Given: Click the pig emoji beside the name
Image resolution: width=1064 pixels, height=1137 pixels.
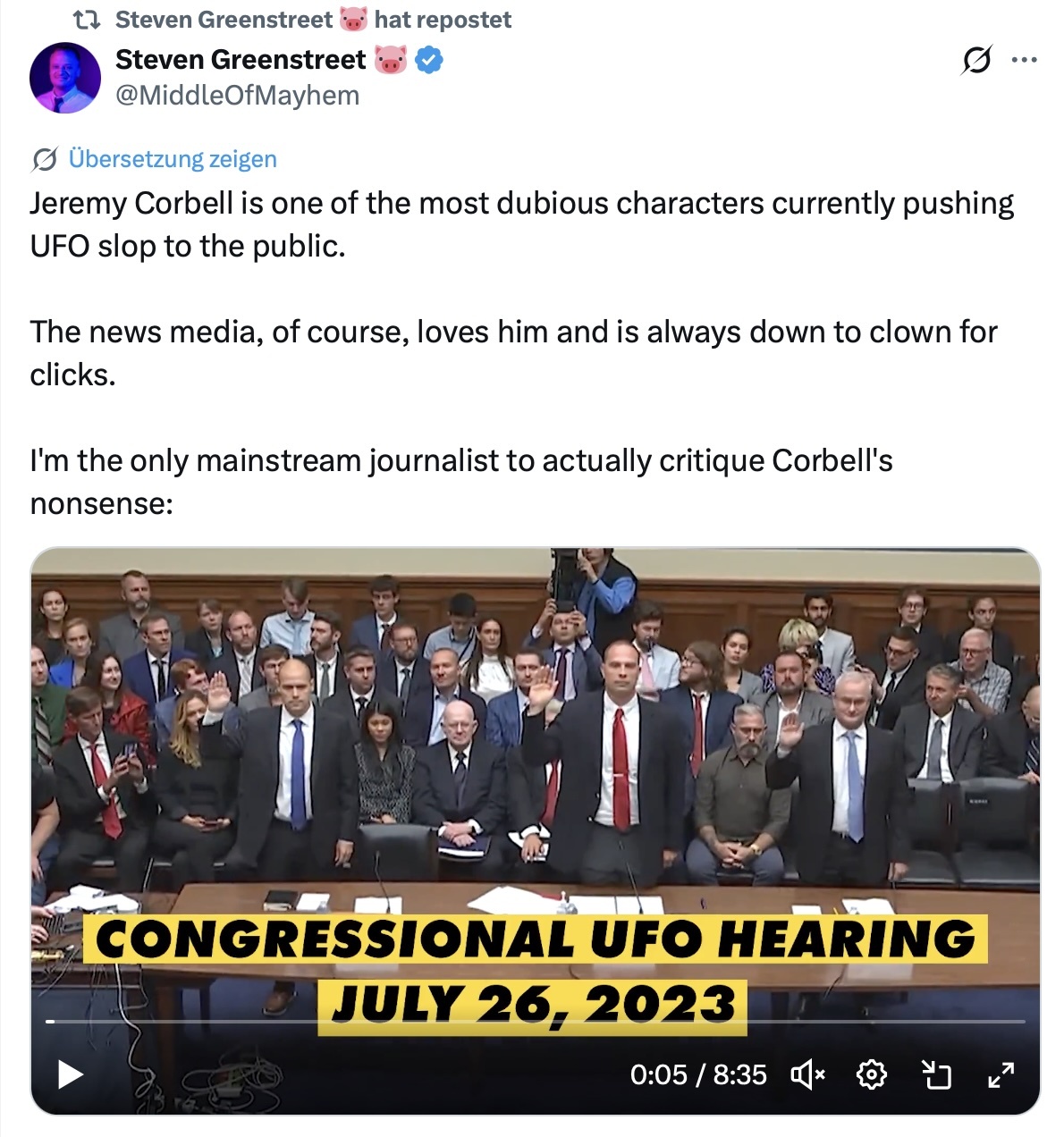Looking at the screenshot, I should (391, 60).
